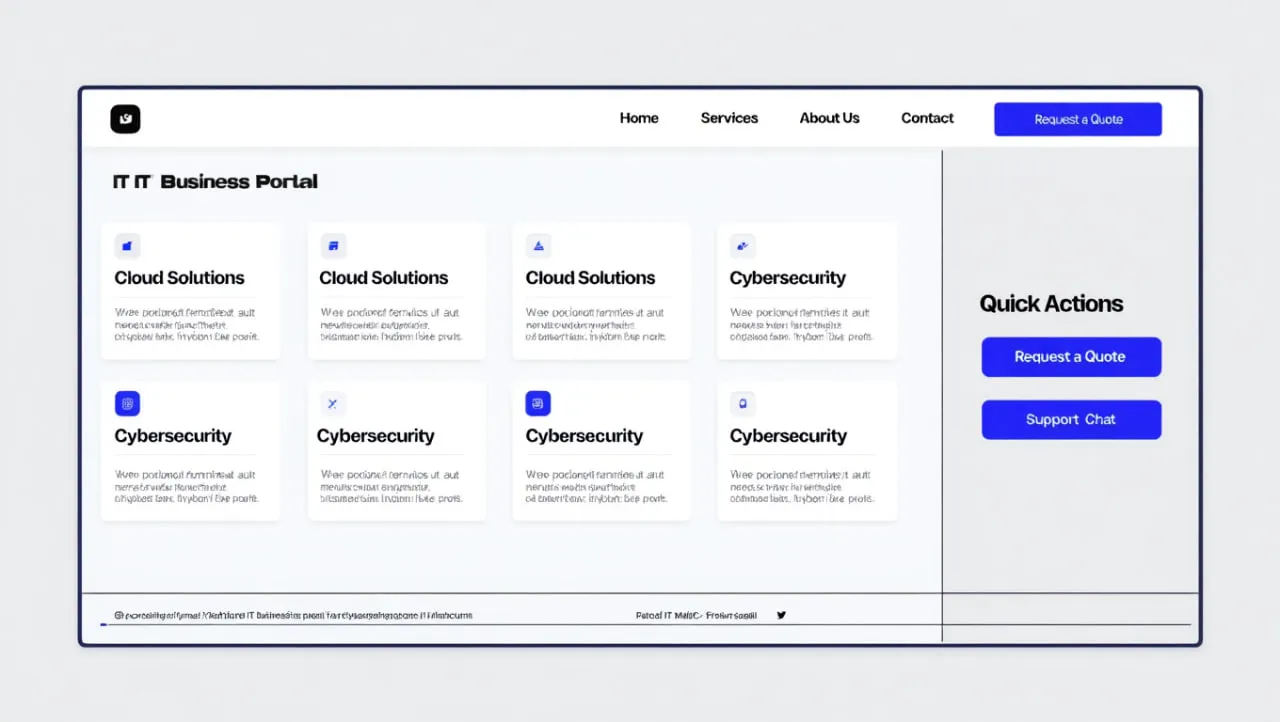Click Request a Quote in the header bar
Screen dimensions: 1280x722
(1077, 119)
